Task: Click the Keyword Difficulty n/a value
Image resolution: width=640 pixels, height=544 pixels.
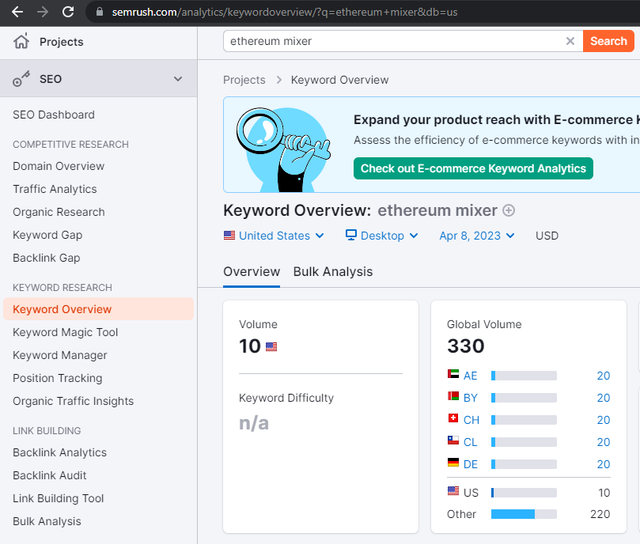Action: tap(254, 423)
